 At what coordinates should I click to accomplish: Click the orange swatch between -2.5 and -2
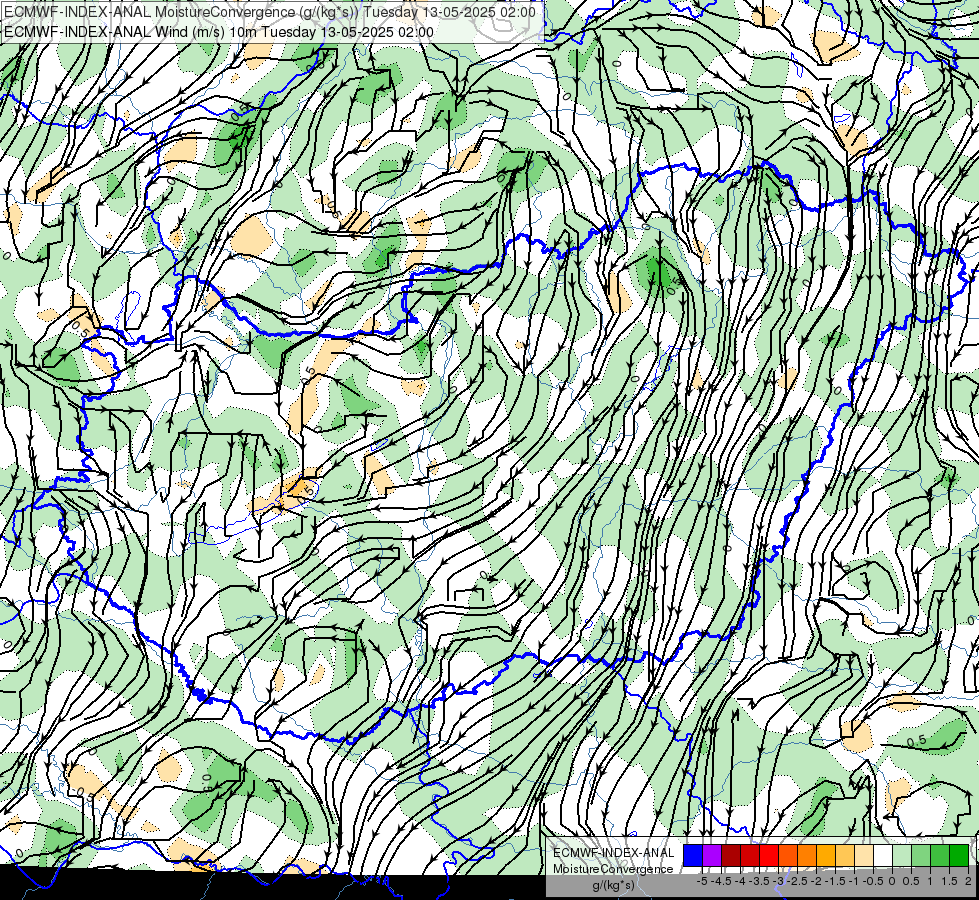807,855
